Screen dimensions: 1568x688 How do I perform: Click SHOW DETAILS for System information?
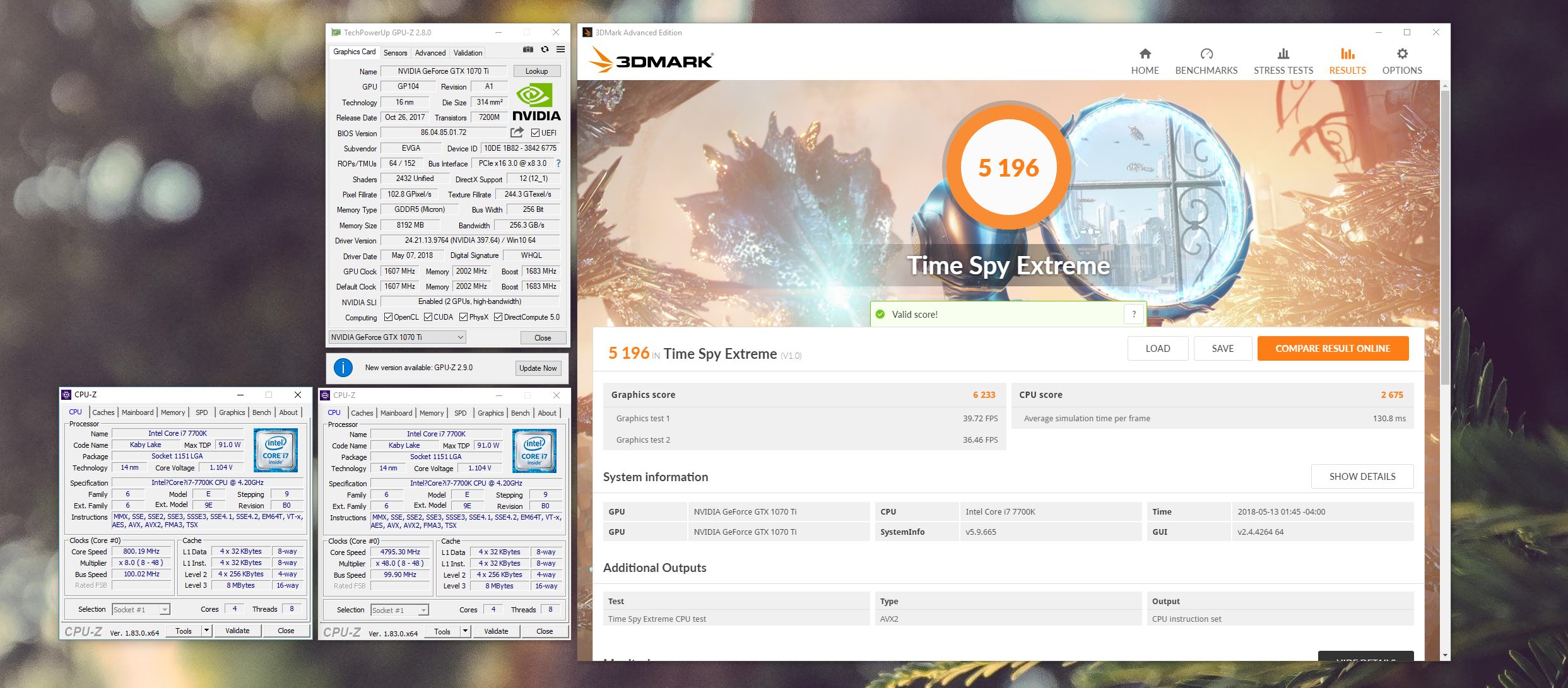click(1362, 477)
